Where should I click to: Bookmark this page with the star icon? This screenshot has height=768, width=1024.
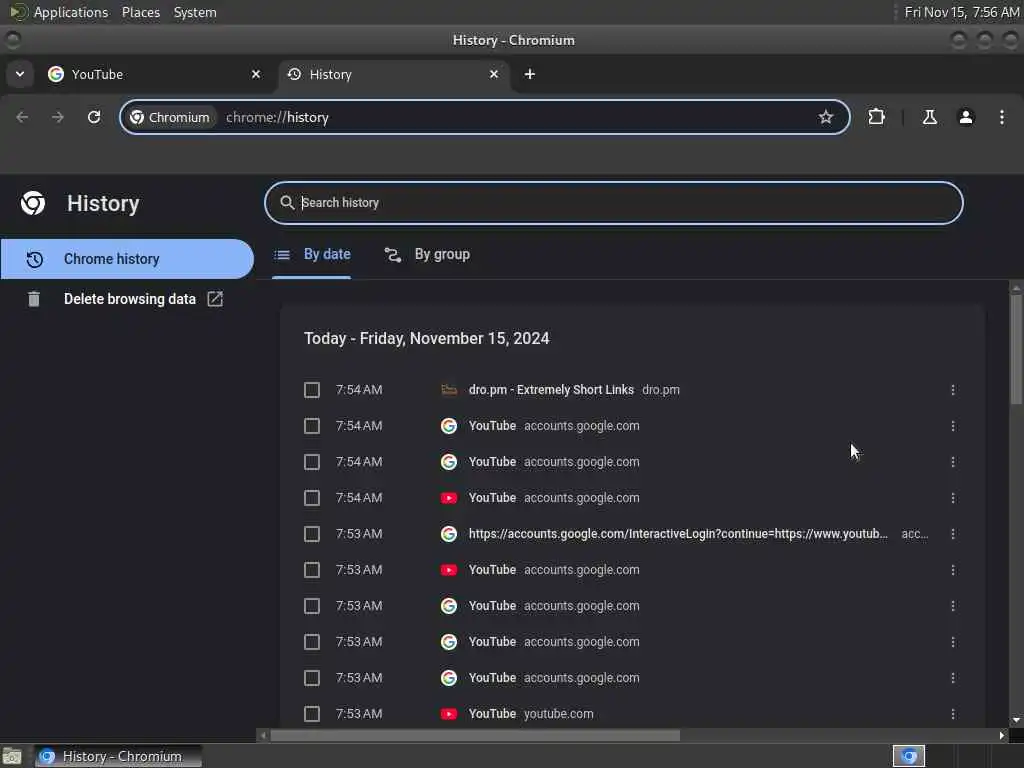pyautogui.click(x=825, y=117)
